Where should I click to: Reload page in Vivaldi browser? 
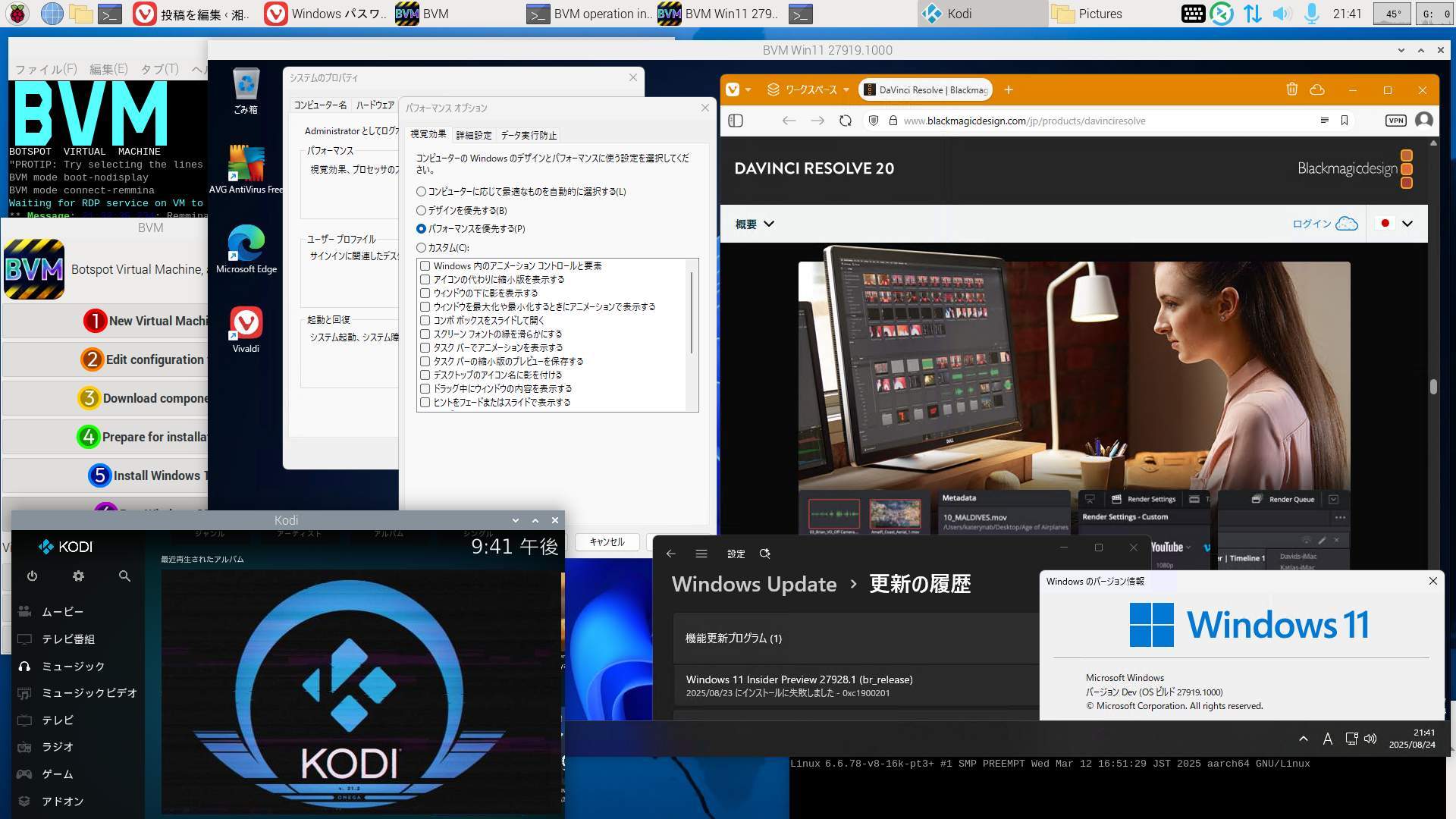(x=845, y=121)
